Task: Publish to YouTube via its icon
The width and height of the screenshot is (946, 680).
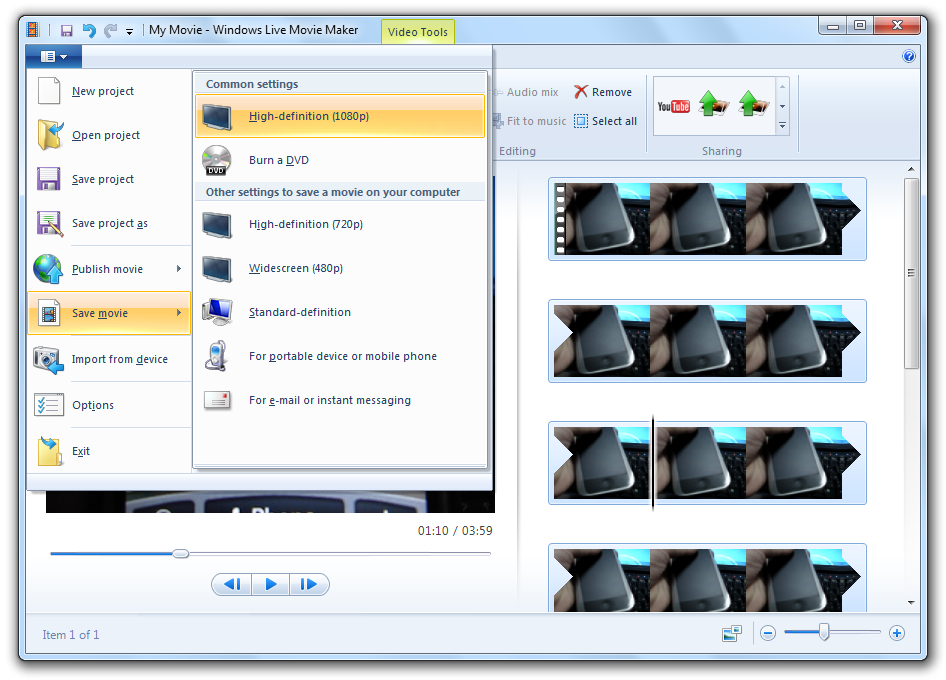Action: click(673, 106)
